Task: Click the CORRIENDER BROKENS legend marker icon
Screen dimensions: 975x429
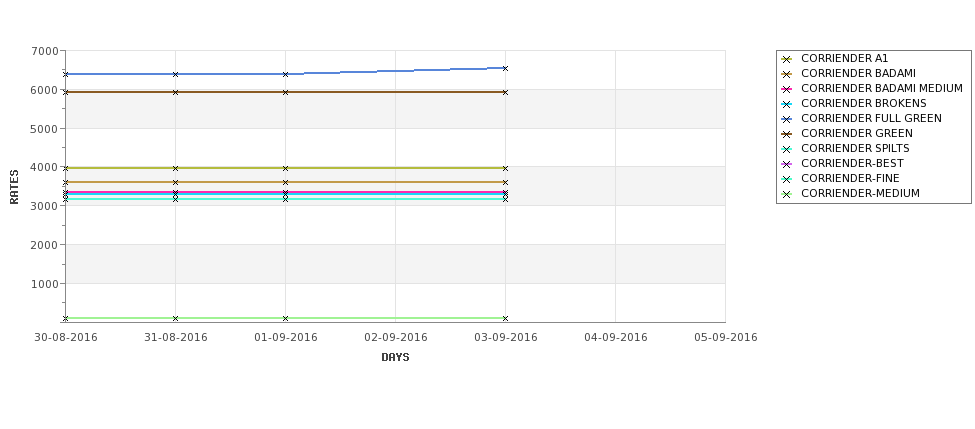Action: [x=787, y=104]
